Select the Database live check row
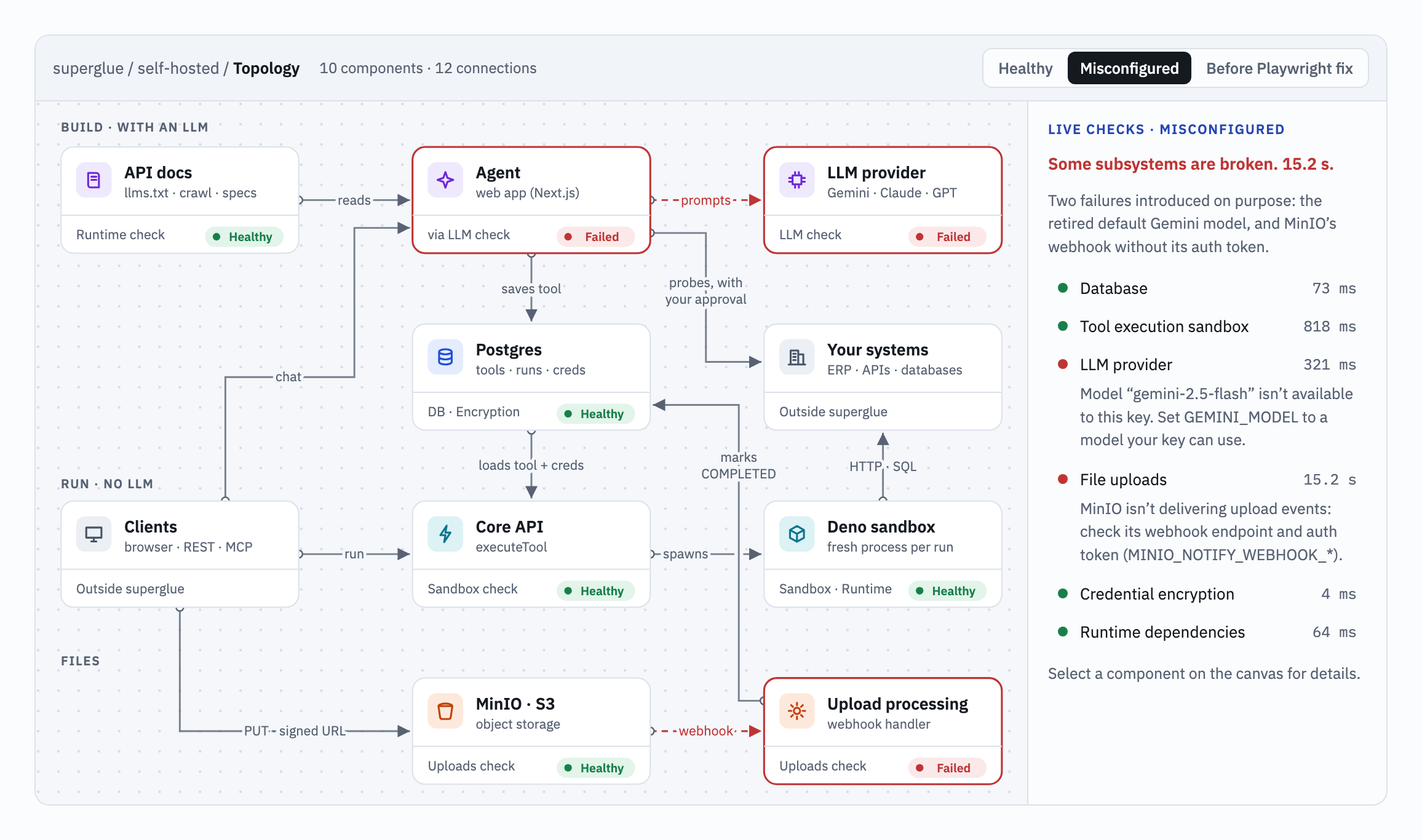The image size is (1422, 840). [x=1206, y=288]
